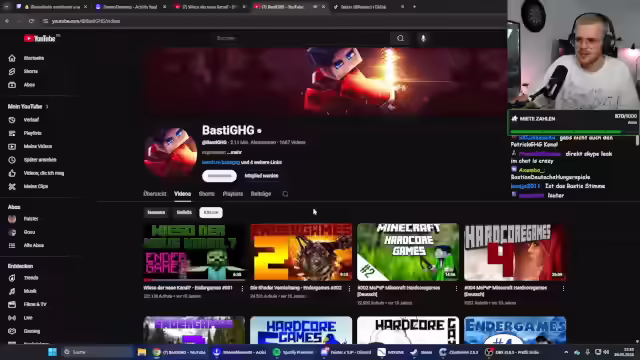Switch to the channel Shorts tab
Image resolution: width=640 pixels, height=360 pixels.
207,194
